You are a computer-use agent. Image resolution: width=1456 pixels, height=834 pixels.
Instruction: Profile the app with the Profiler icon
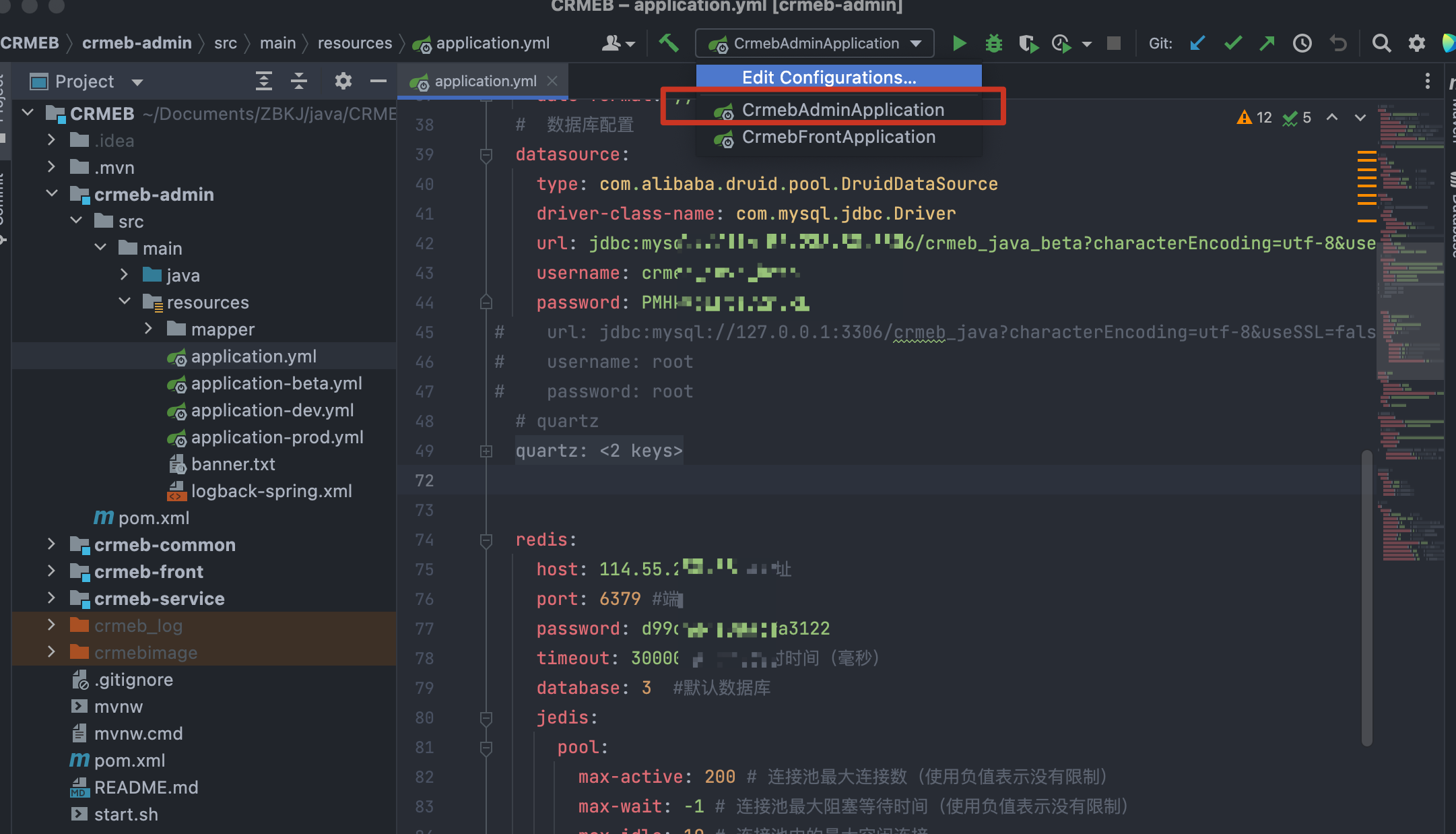tap(1062, 42)
